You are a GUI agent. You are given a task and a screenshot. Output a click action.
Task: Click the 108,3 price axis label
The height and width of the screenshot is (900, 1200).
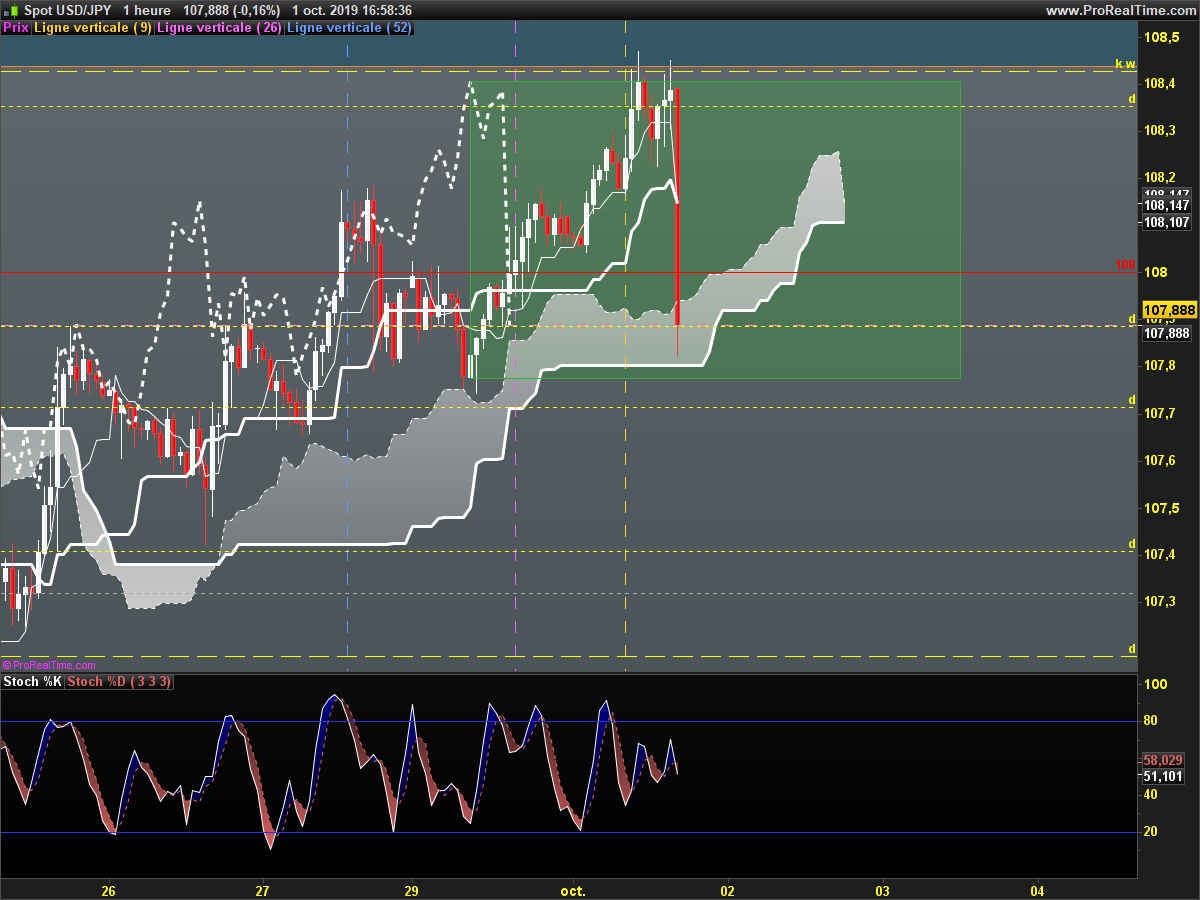click(x=1161, y=131)
